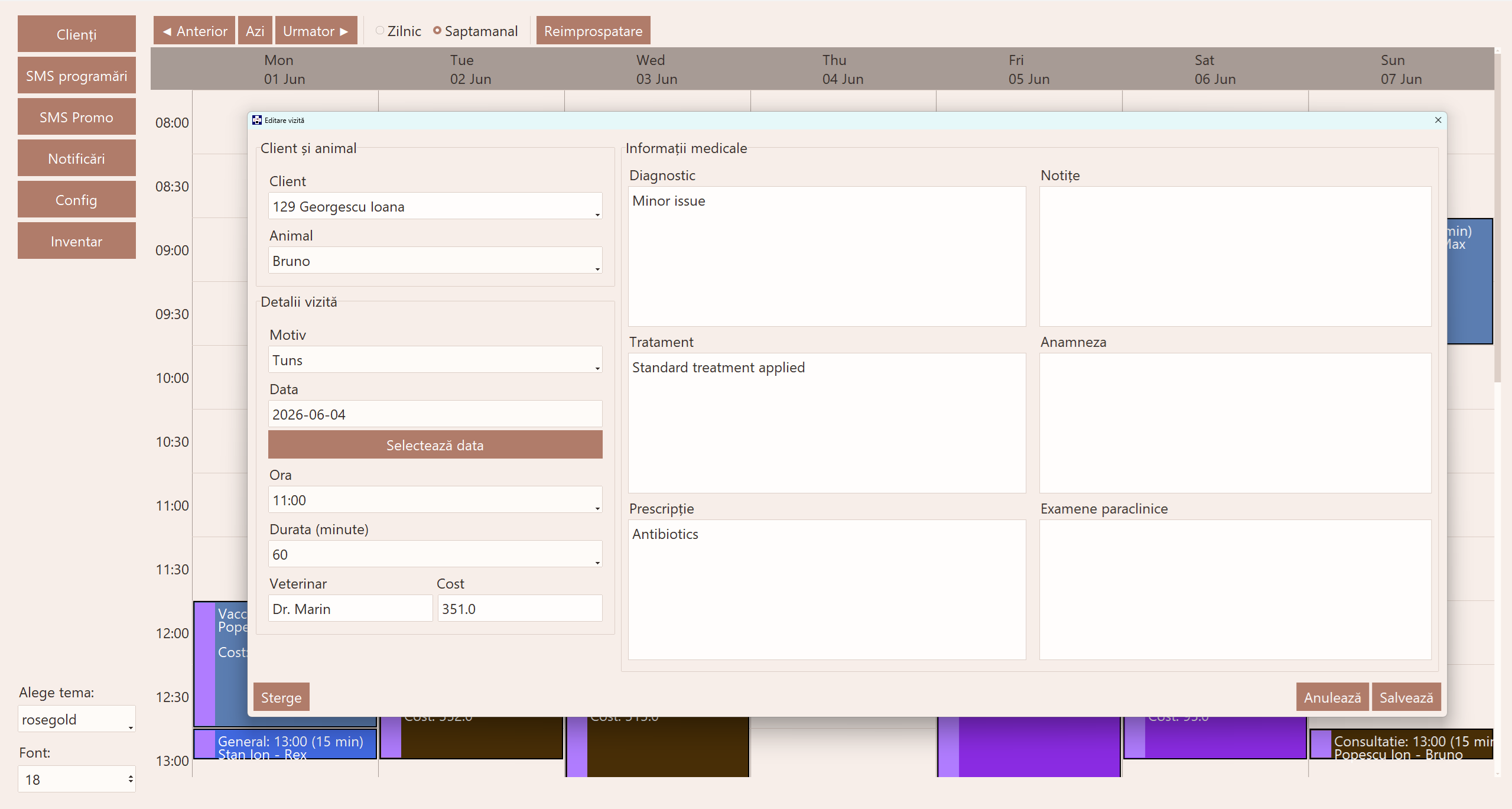Expand the Client dropdown with Georgescu Ioana
The height and width of the screenshot is (809, 1512).
(435, 206)
